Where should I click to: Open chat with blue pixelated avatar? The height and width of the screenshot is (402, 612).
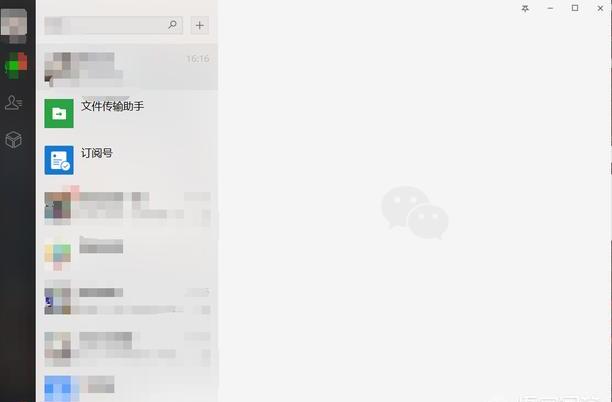127,388
